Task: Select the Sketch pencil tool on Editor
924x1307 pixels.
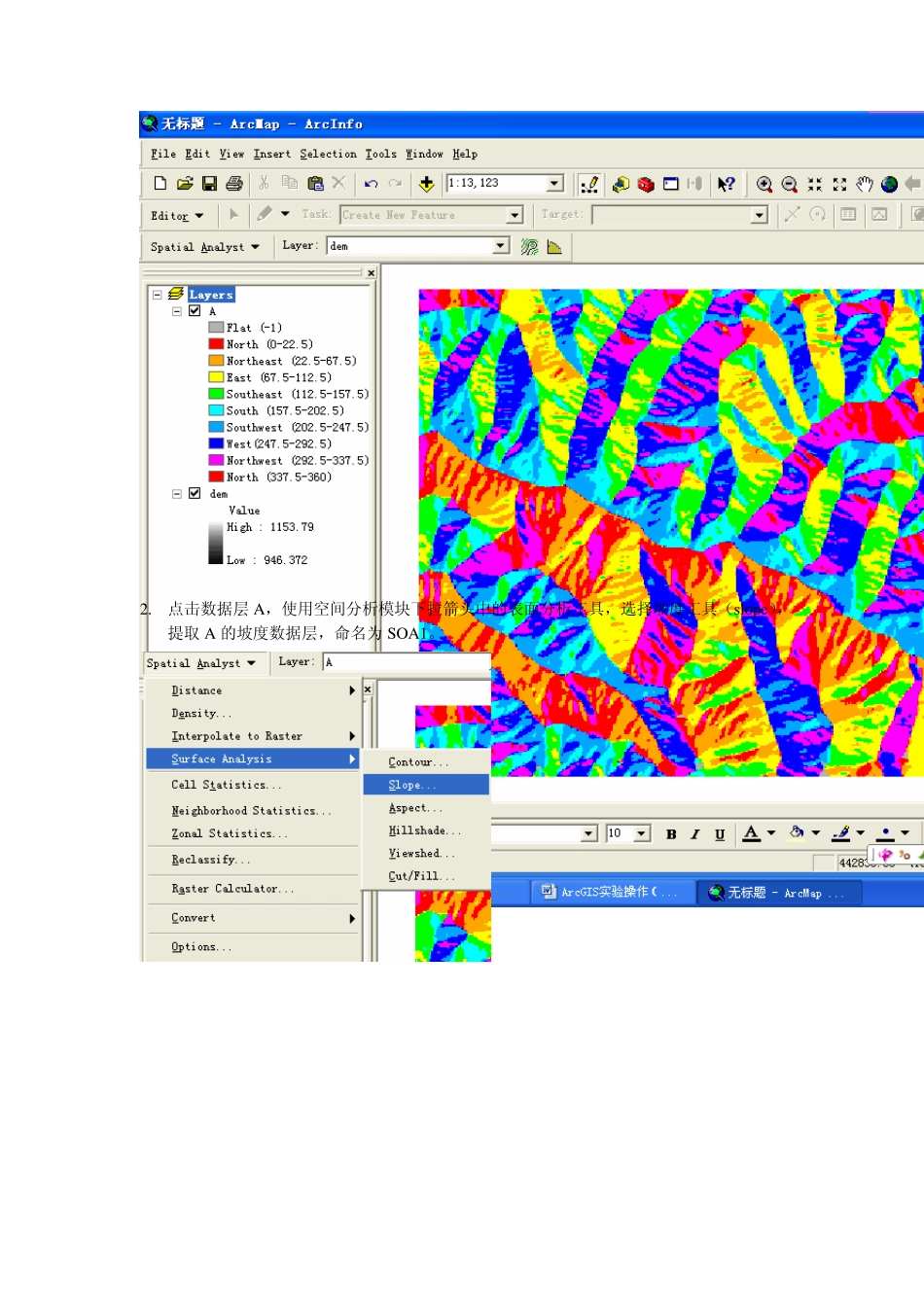Action: [265, 214]
